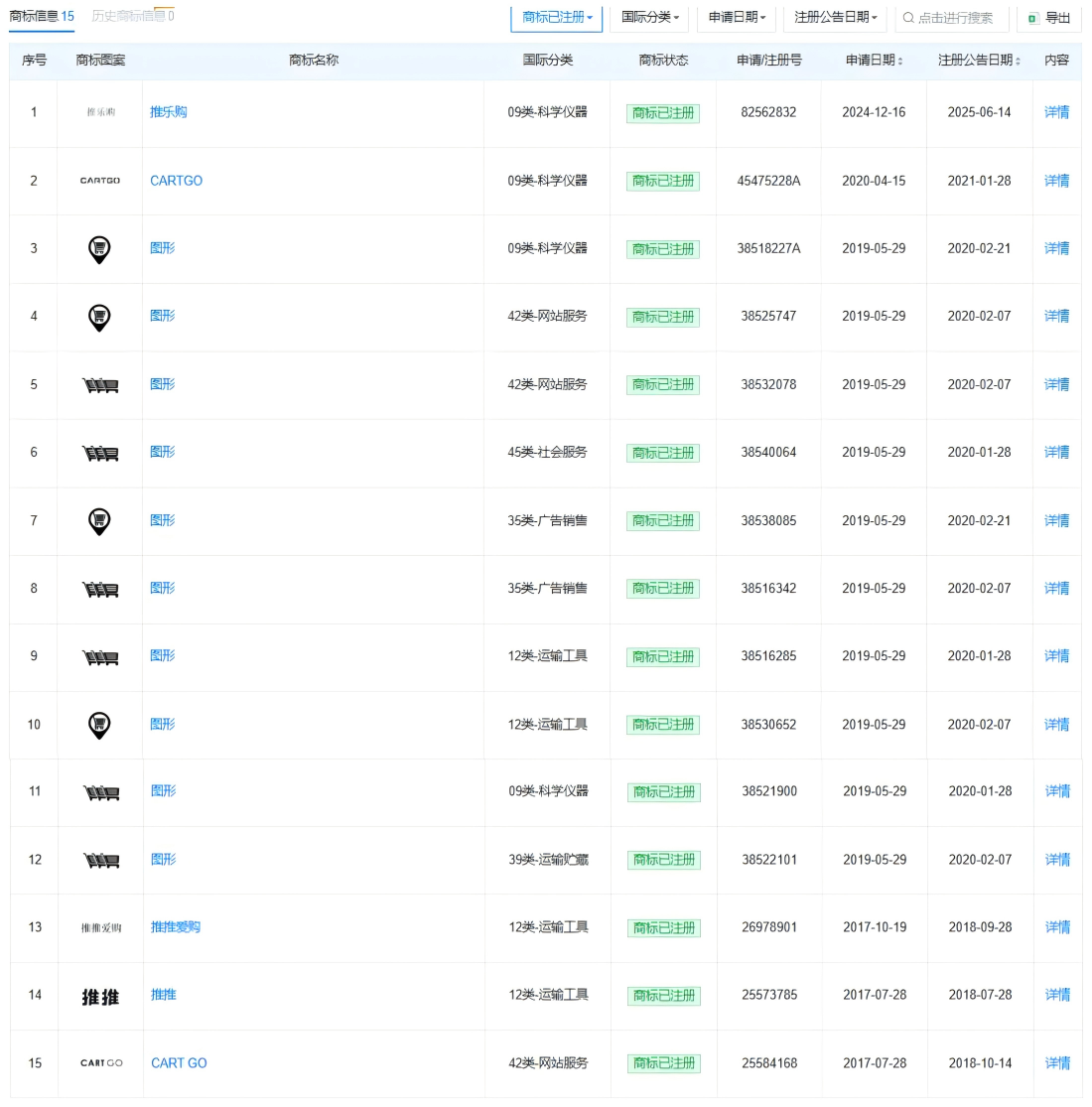This screenshot has width=1092, height=1107.
Task: Click the CARTGO trademark image in row 2
Action: (100, 181)
